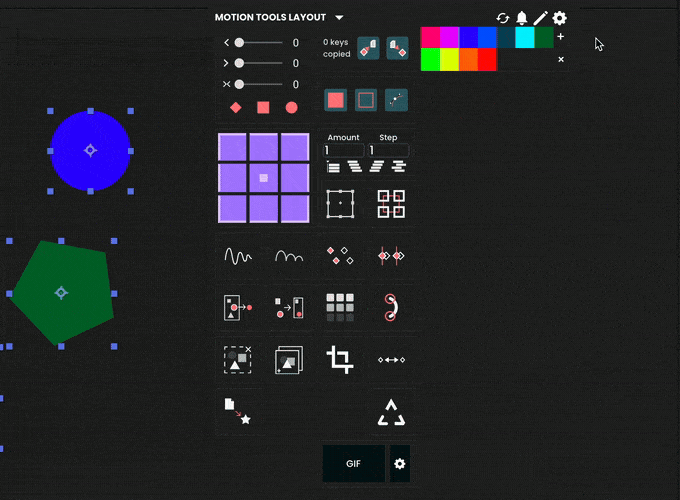Remove color with the x button
680x500 pixels.
tap(561, 59)
